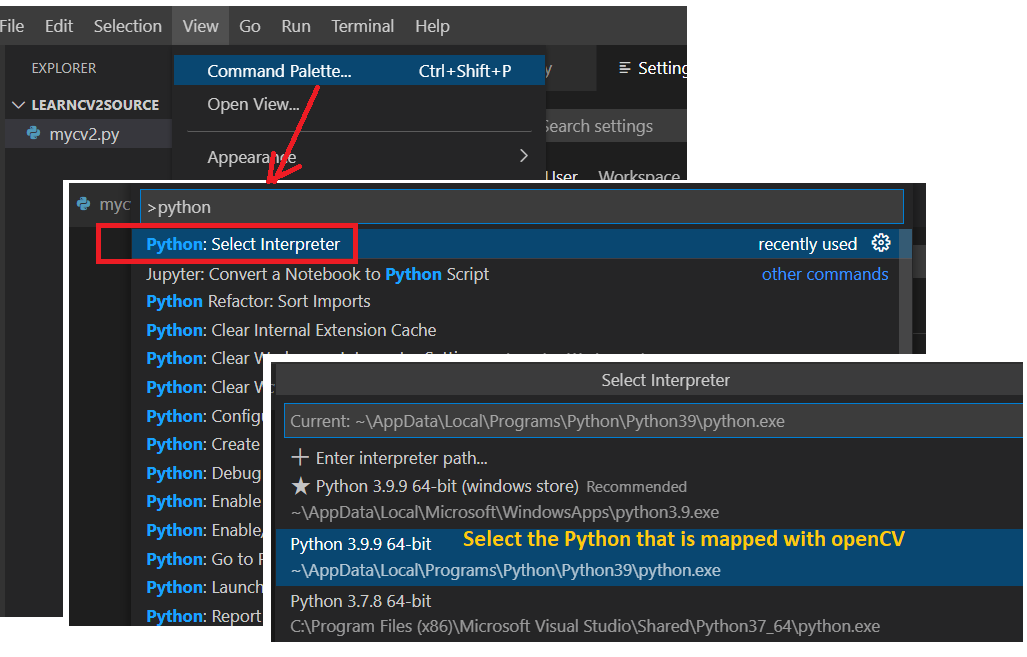Screen dimensions: 1027x657
Task: Click the plus icon for Enter interpreter path
Action: [300, 458]
